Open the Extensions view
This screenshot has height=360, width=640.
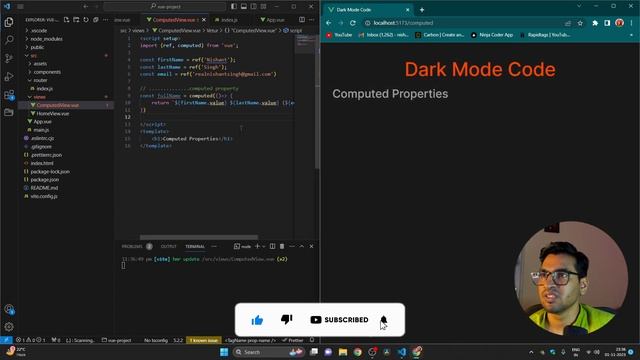click(x=9, y=95)
